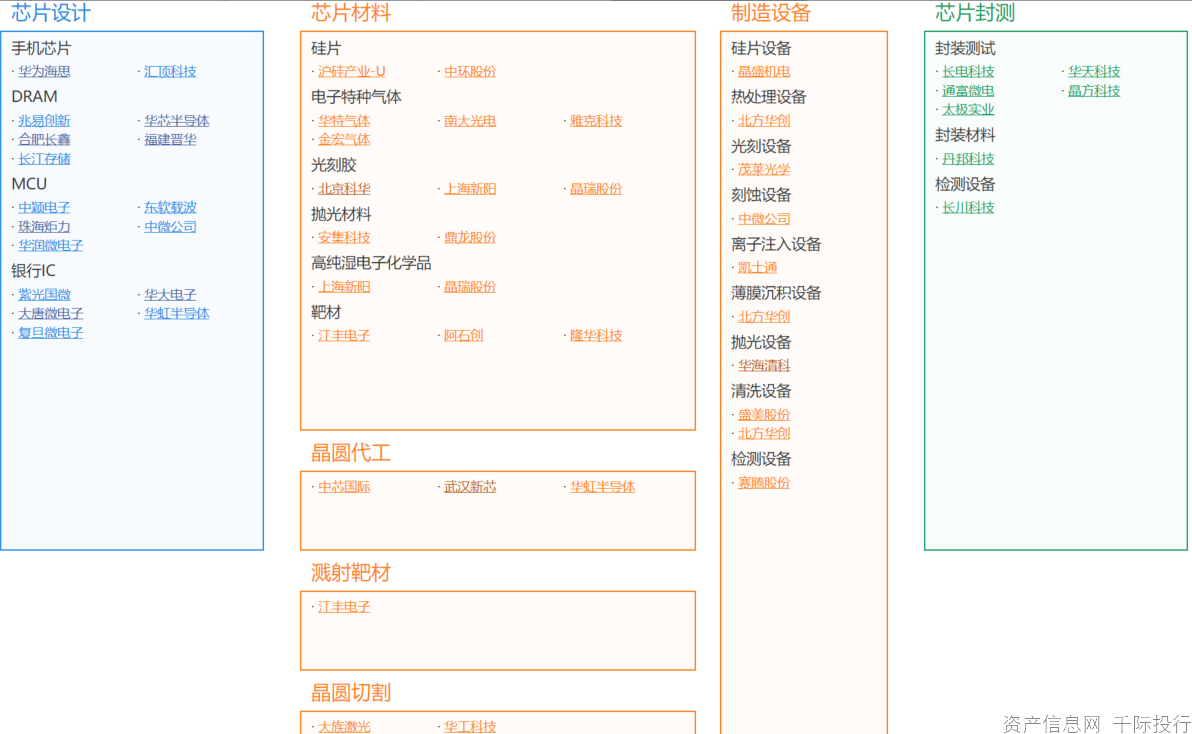Open 兆易创新 in the DRAM group
1192x734 pixels.
click(44, 121)
